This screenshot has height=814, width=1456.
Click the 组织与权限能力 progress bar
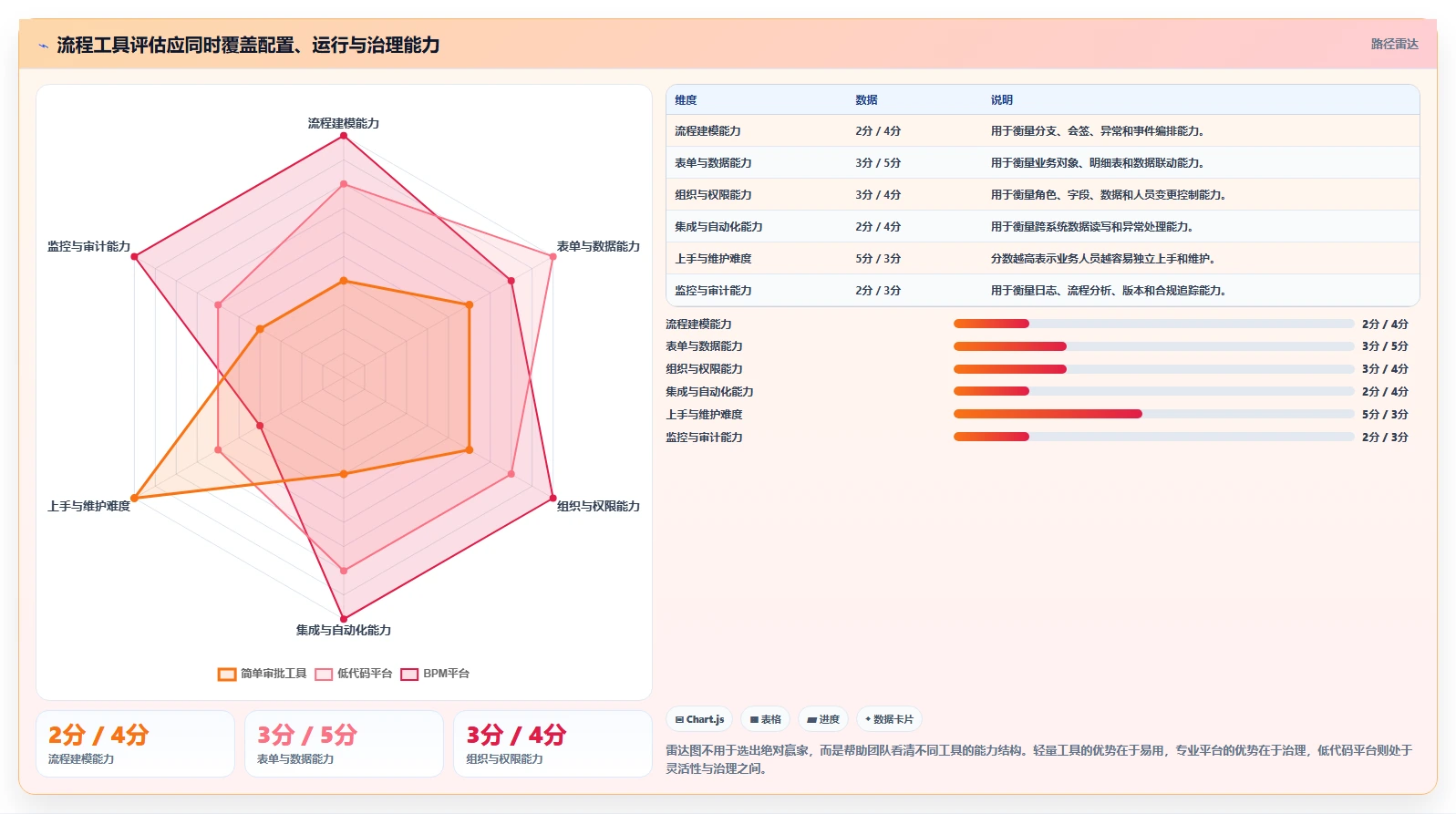pyautogui.click(x=1153, y=369)
